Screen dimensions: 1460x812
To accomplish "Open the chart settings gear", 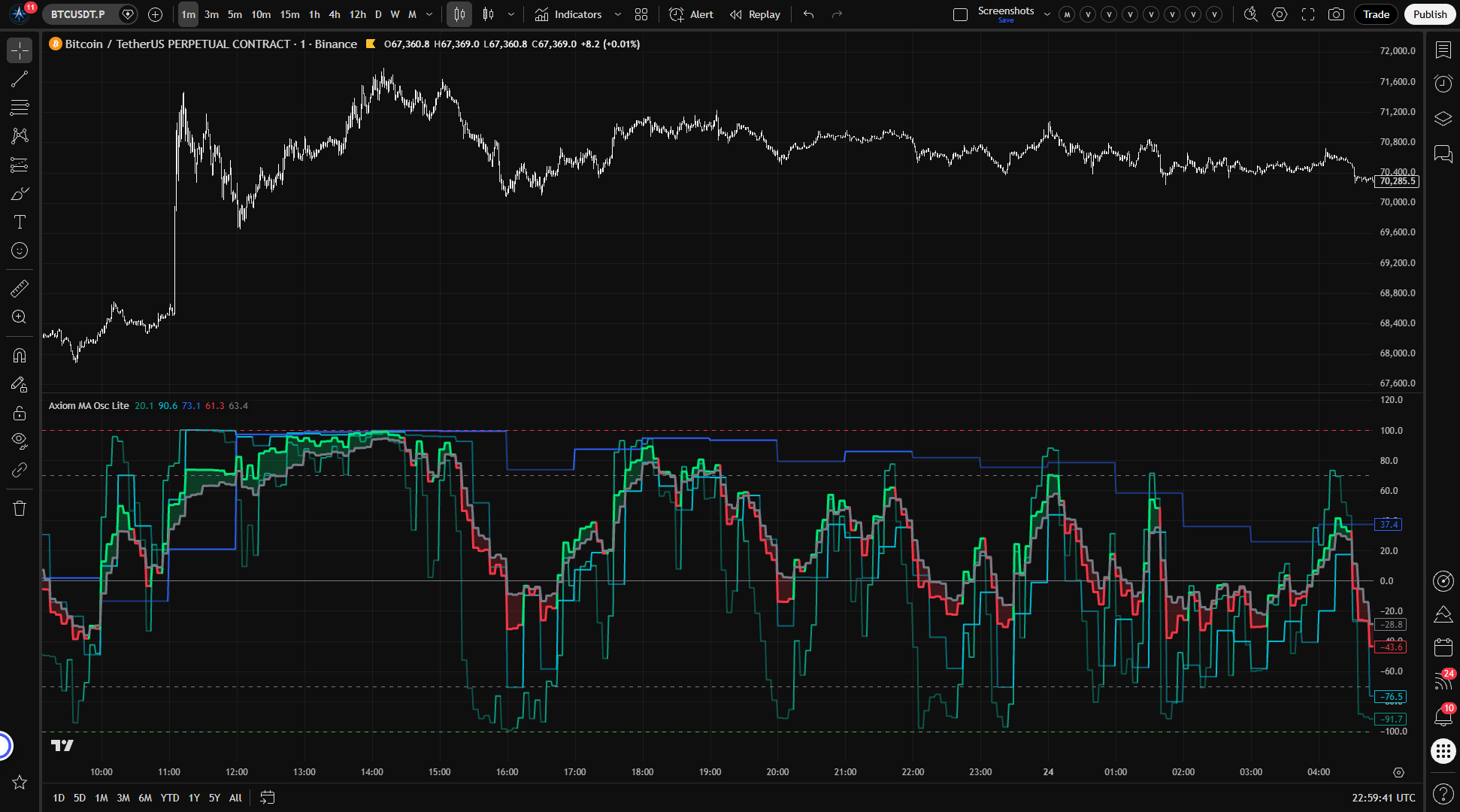I will coord(1280,14).
